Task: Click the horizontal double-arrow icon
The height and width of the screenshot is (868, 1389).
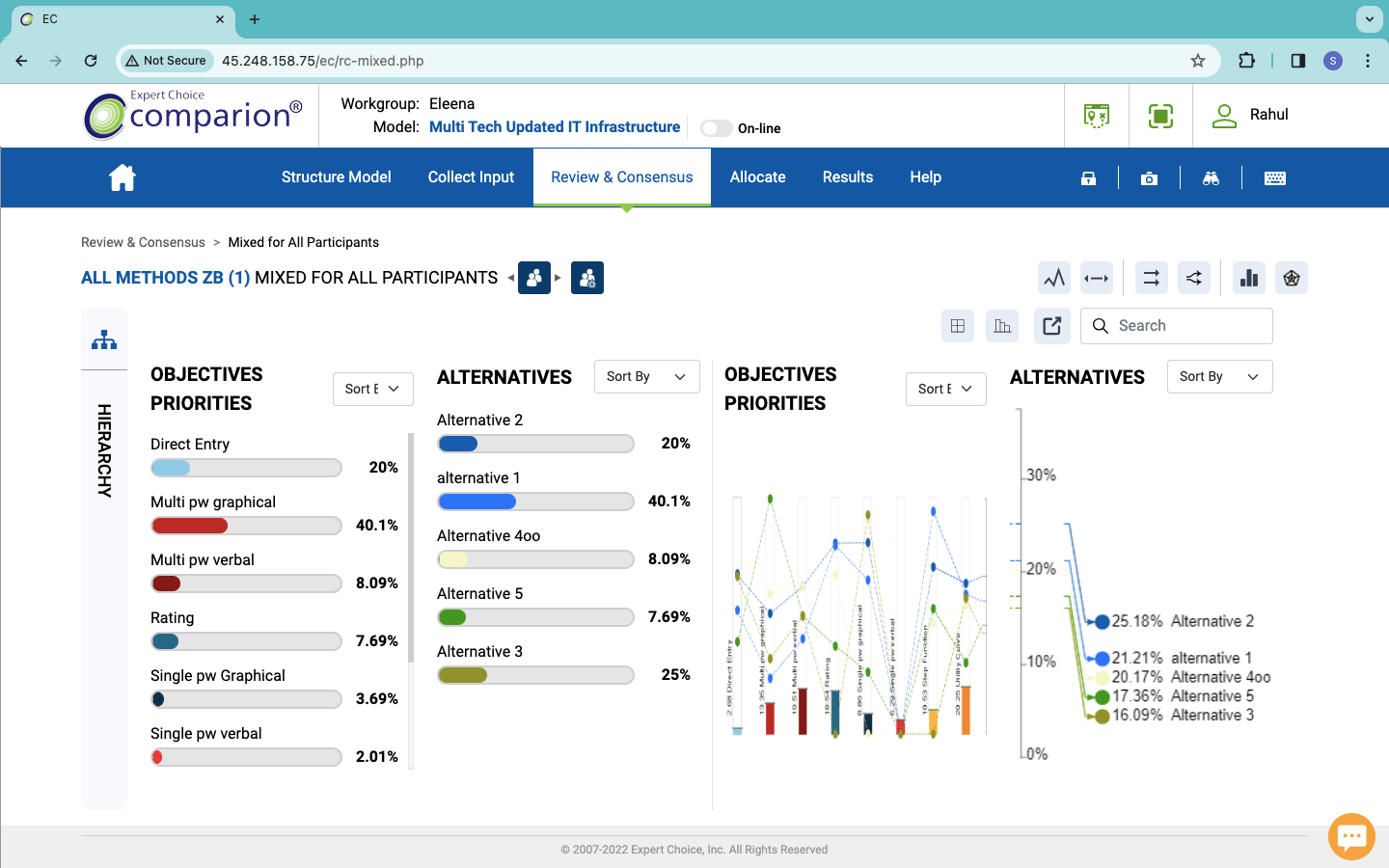Action: 1097,279
